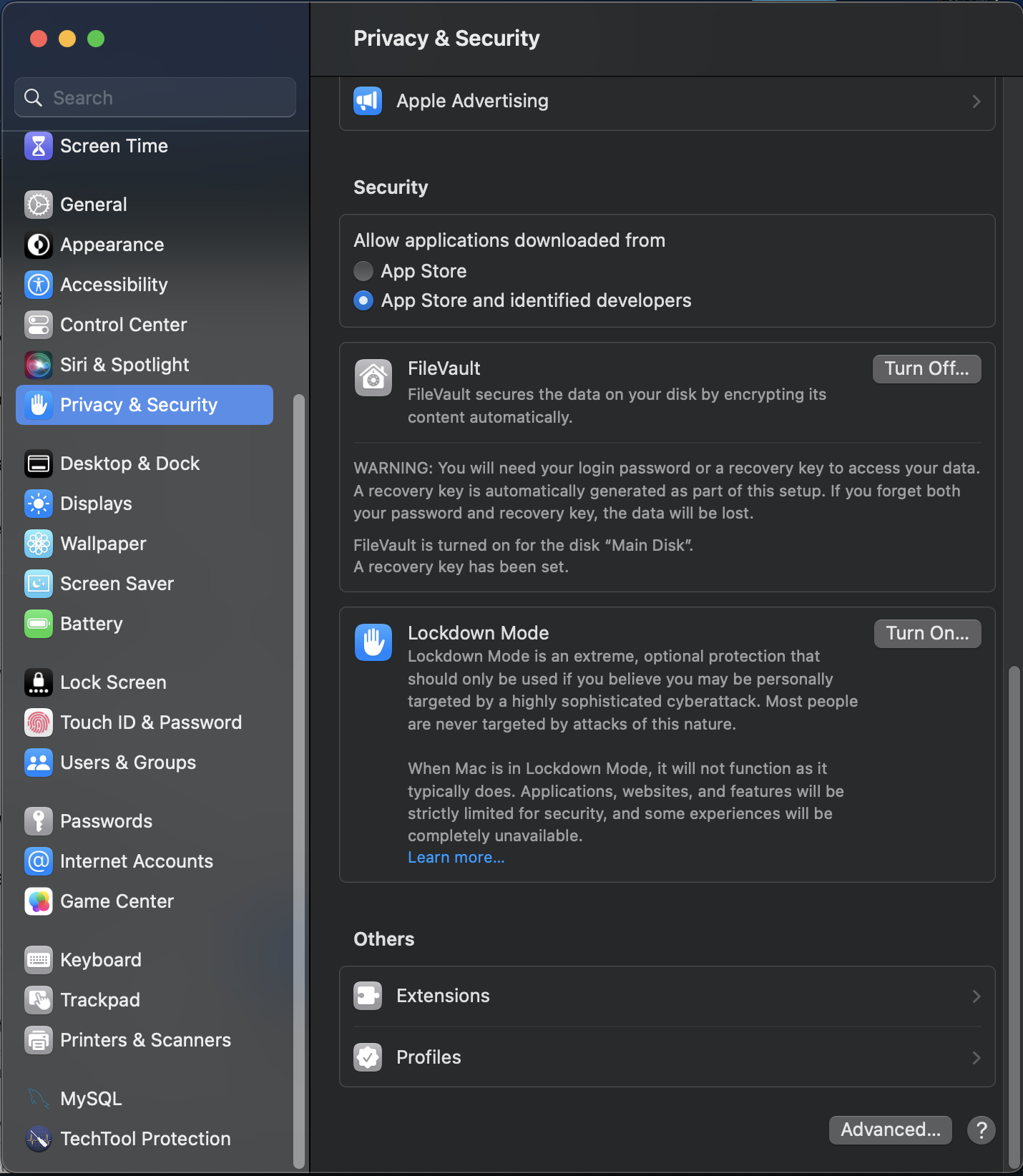Go to General settings

coord(145,205)
